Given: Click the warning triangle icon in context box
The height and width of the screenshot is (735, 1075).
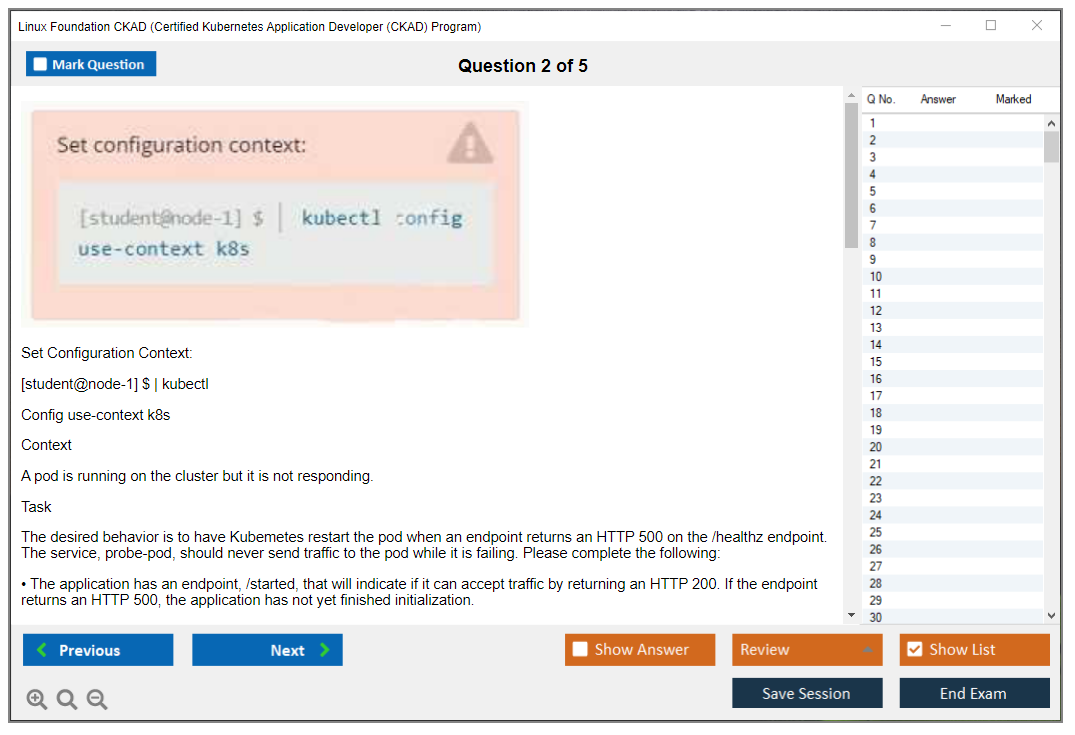Looking at the screenshot, I should point(469,144).
